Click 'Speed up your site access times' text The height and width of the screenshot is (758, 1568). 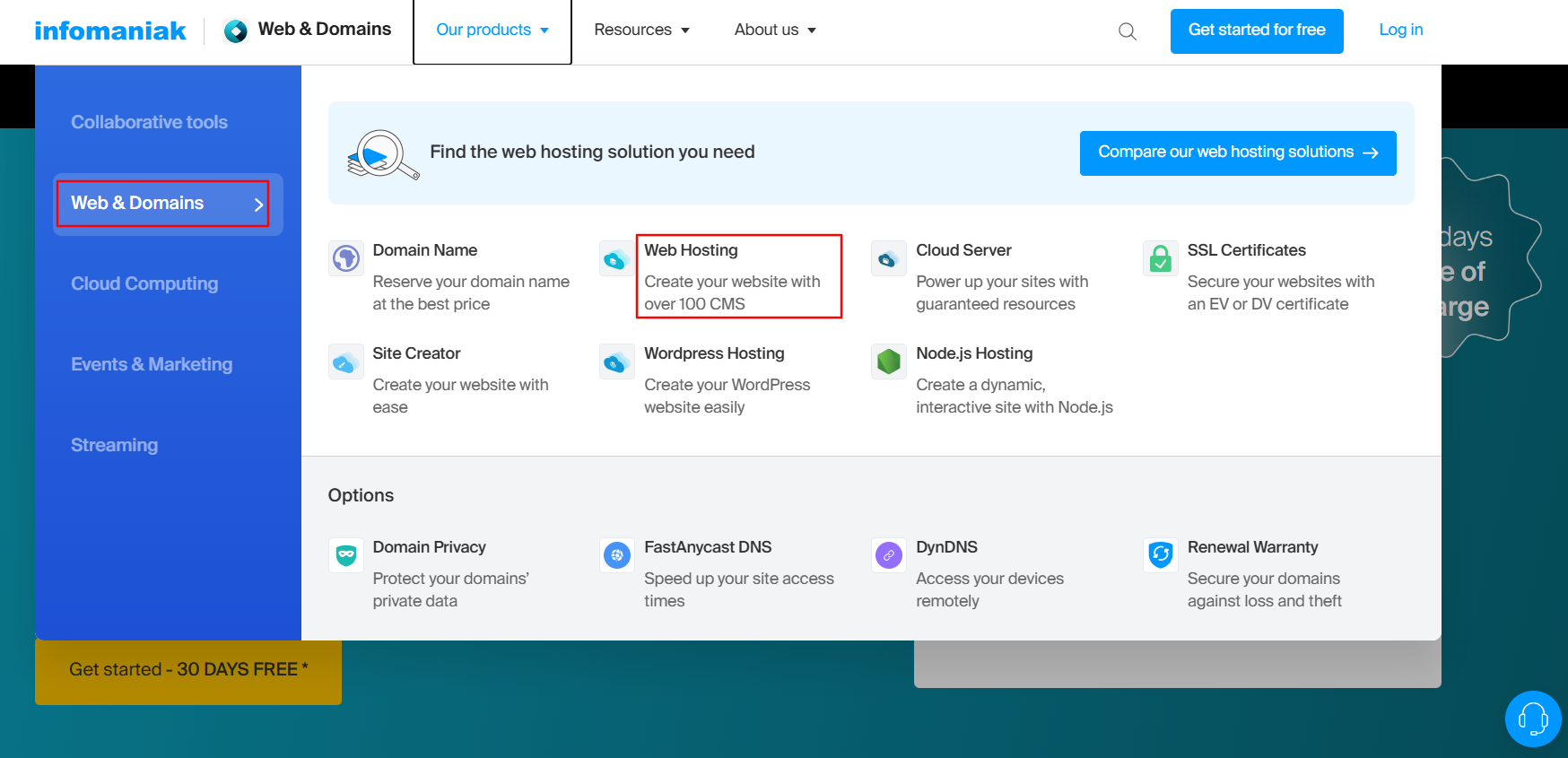739,589
